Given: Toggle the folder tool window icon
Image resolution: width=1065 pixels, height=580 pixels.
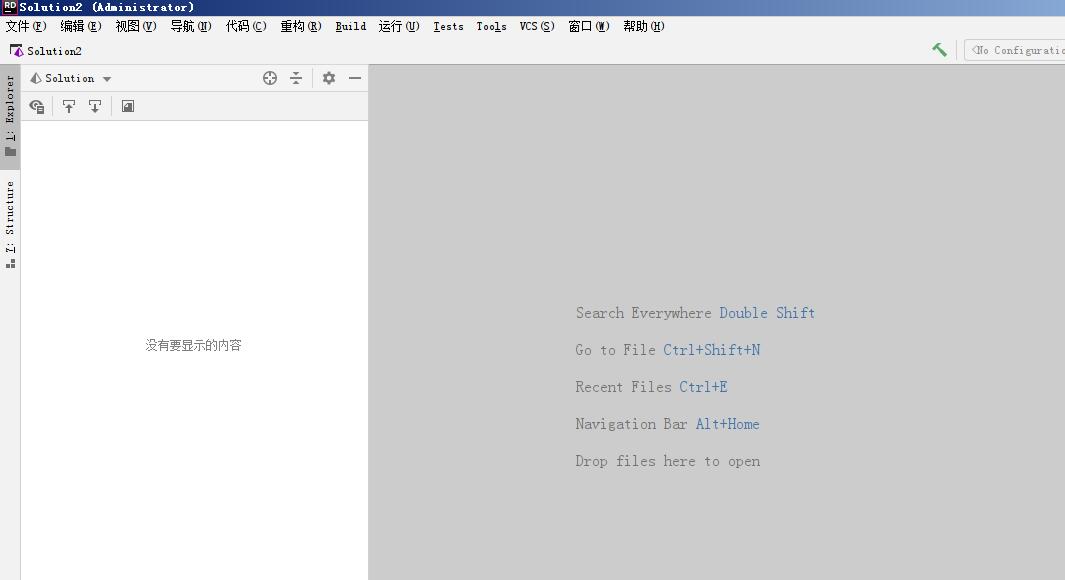Looking at the screenshot, I should (9, 152).
